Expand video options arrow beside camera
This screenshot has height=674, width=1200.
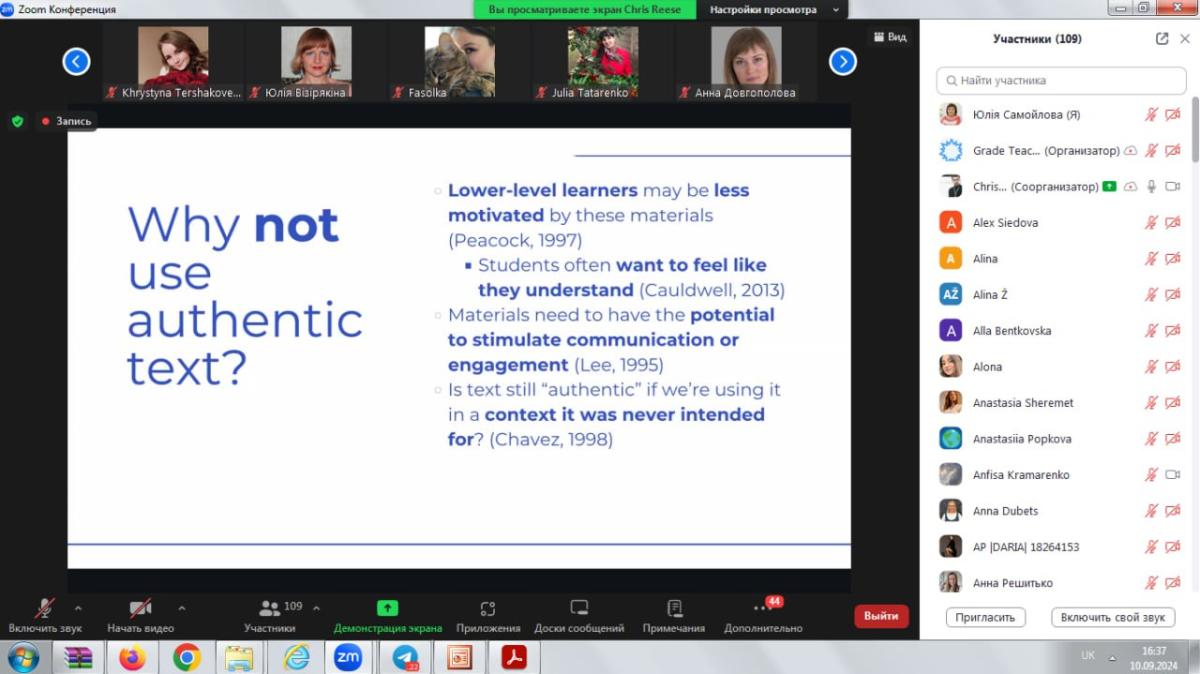[182, 607]
